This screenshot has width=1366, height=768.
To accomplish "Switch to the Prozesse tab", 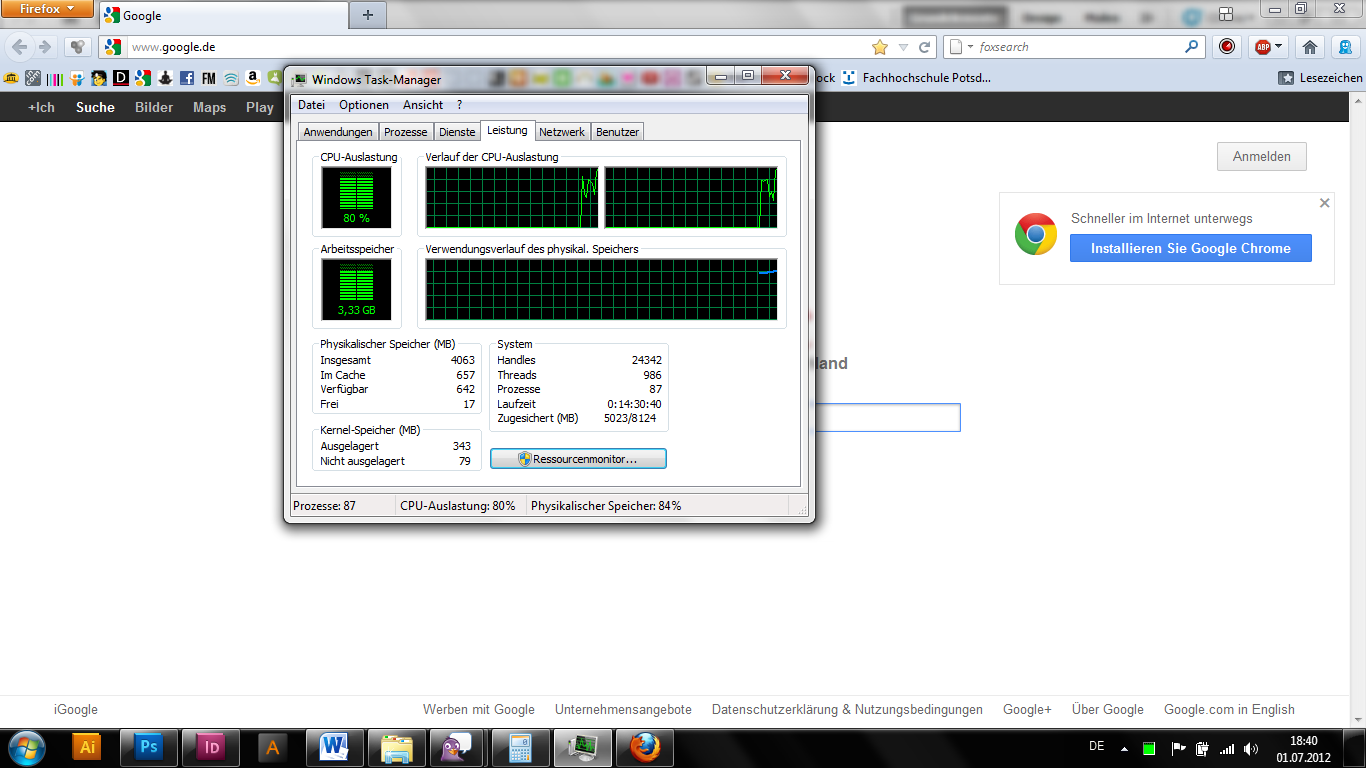I will [406, 132].
